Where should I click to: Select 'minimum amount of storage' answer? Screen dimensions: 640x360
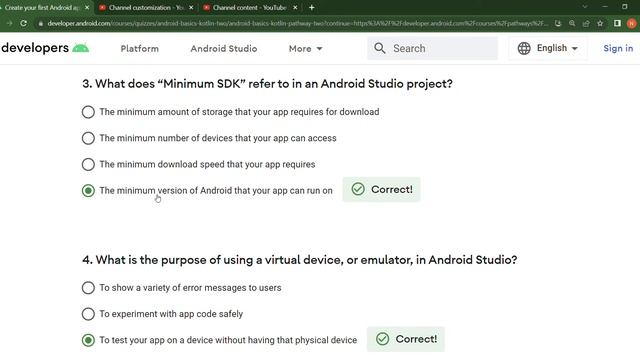tap(88, 112)
